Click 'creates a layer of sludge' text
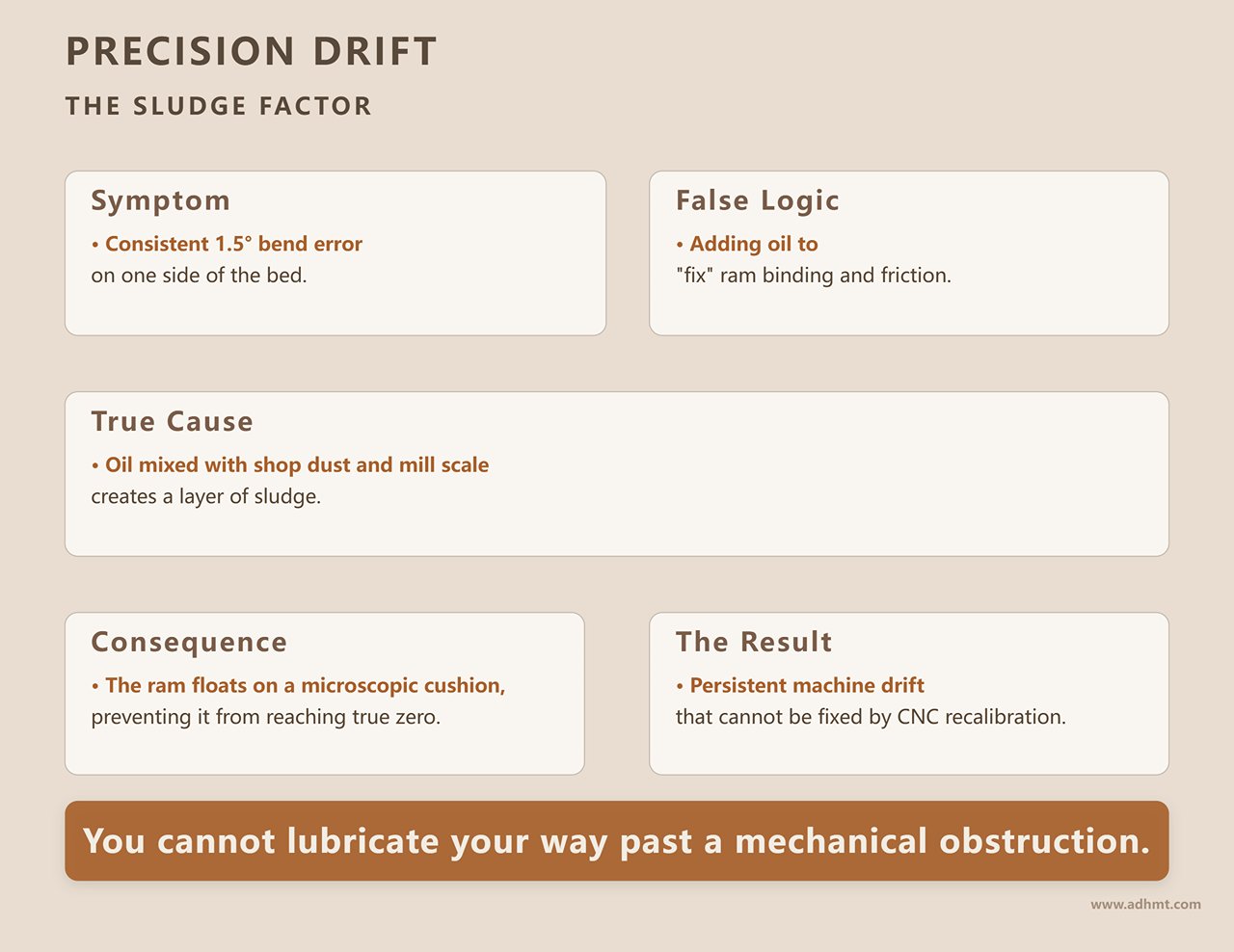The height and width of the screenshot is (952, 1234). (x=206, y=496)
